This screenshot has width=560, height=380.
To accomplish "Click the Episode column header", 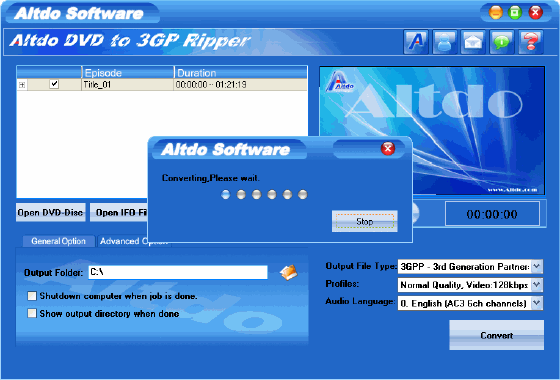I will tap(128, 73).
